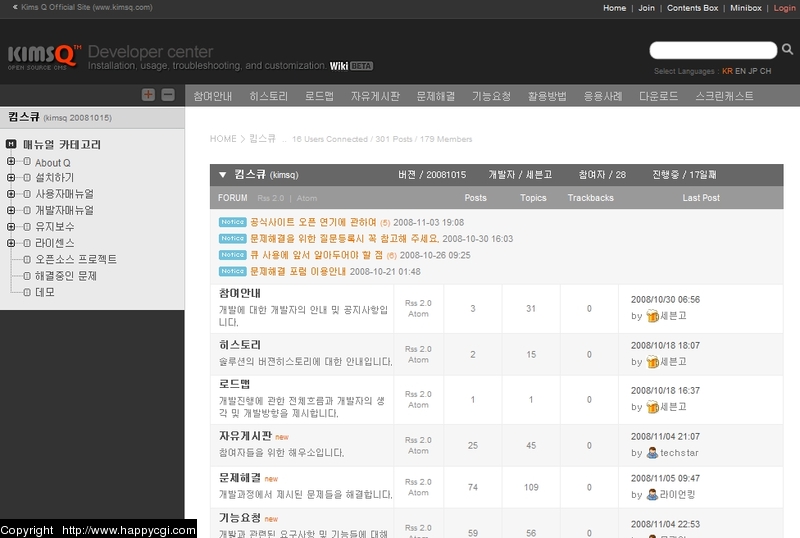Open the 로드맵 forum title
This screenshot has height=538, width=800.
[234, 384]
